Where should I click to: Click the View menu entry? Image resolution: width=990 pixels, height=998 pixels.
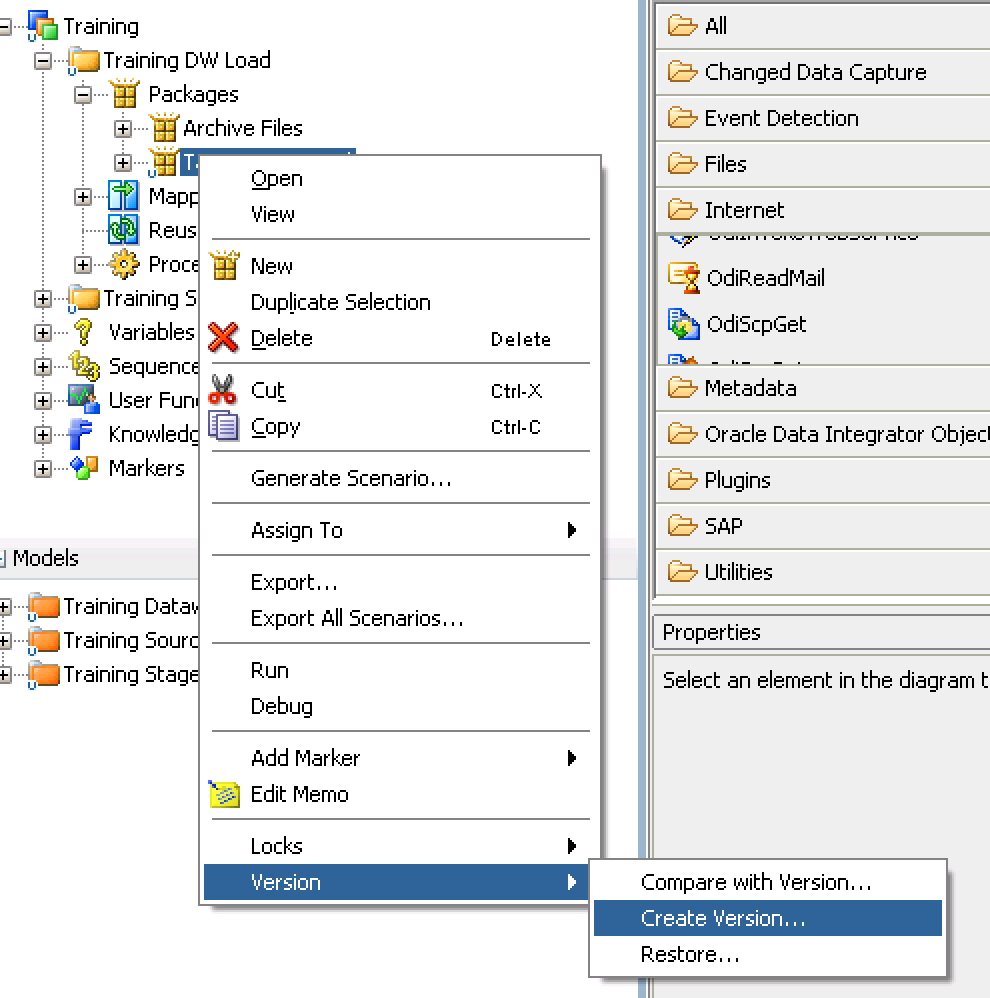point(399,214)
